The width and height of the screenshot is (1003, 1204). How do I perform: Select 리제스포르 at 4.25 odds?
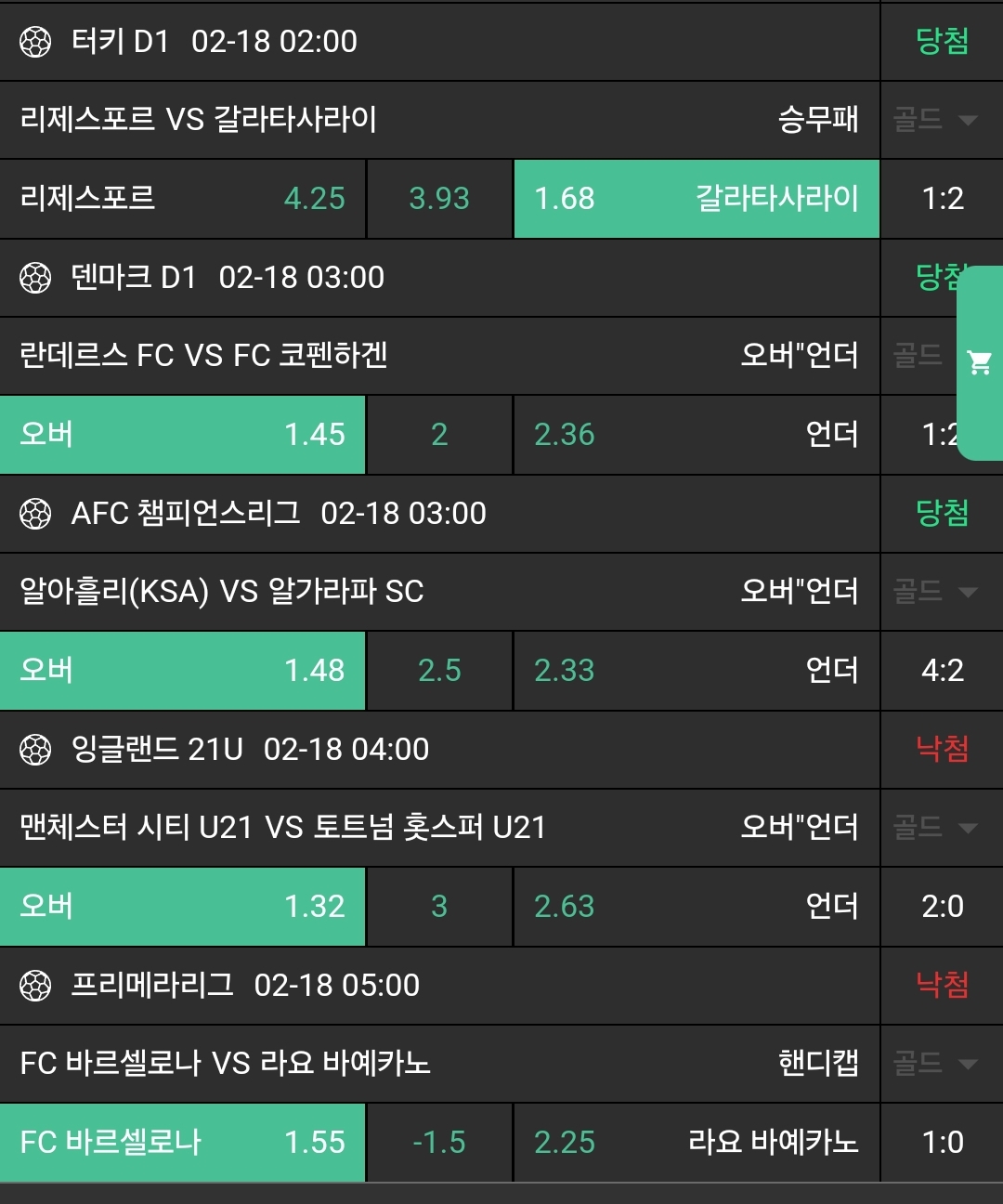[x=183, y=199]
